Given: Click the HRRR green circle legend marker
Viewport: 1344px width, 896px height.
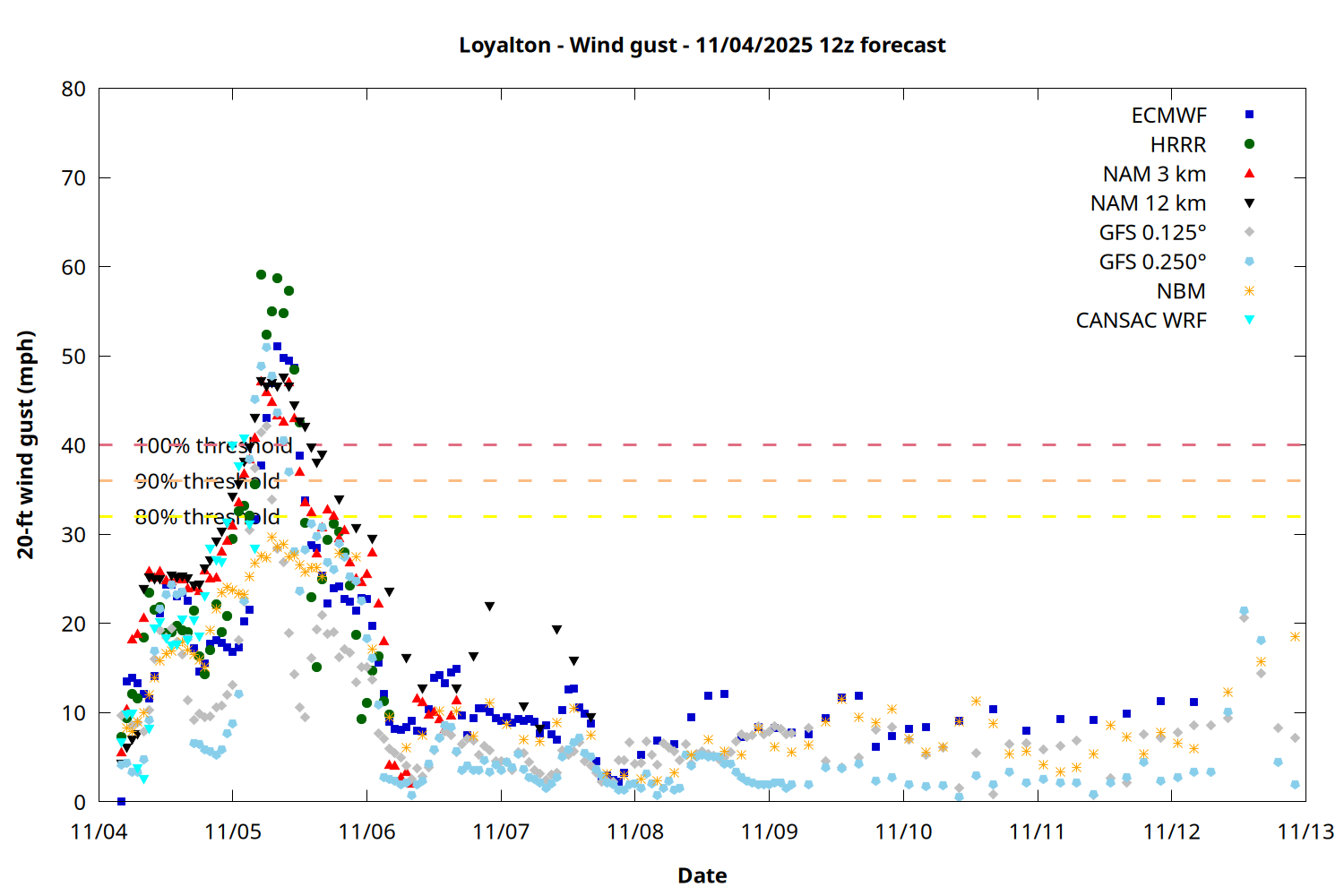Looking at the screenshot, I should [1249, 144].
